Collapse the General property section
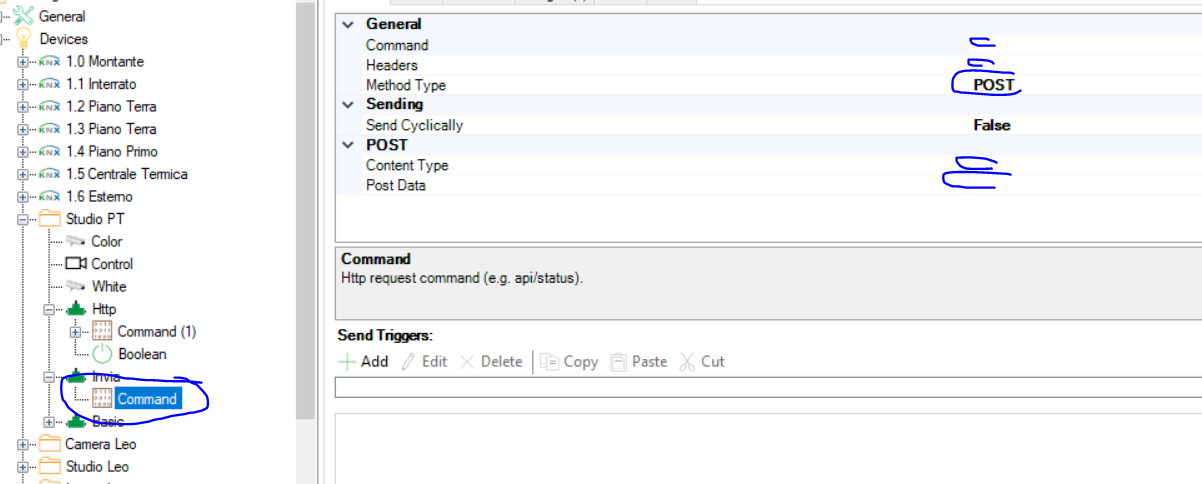This screenshot has height=484, width=1202. 348,24
